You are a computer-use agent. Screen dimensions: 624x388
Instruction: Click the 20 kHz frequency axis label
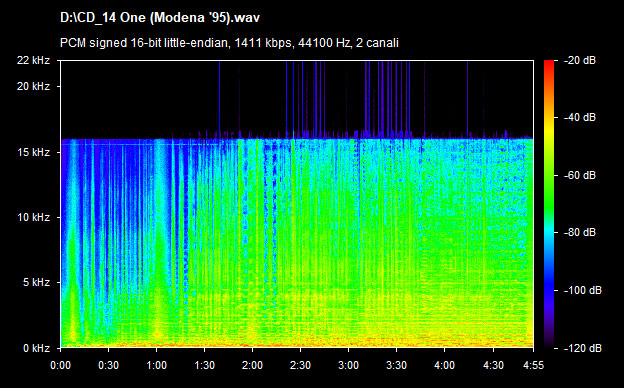pyautogui.click(x=33, y=86)
